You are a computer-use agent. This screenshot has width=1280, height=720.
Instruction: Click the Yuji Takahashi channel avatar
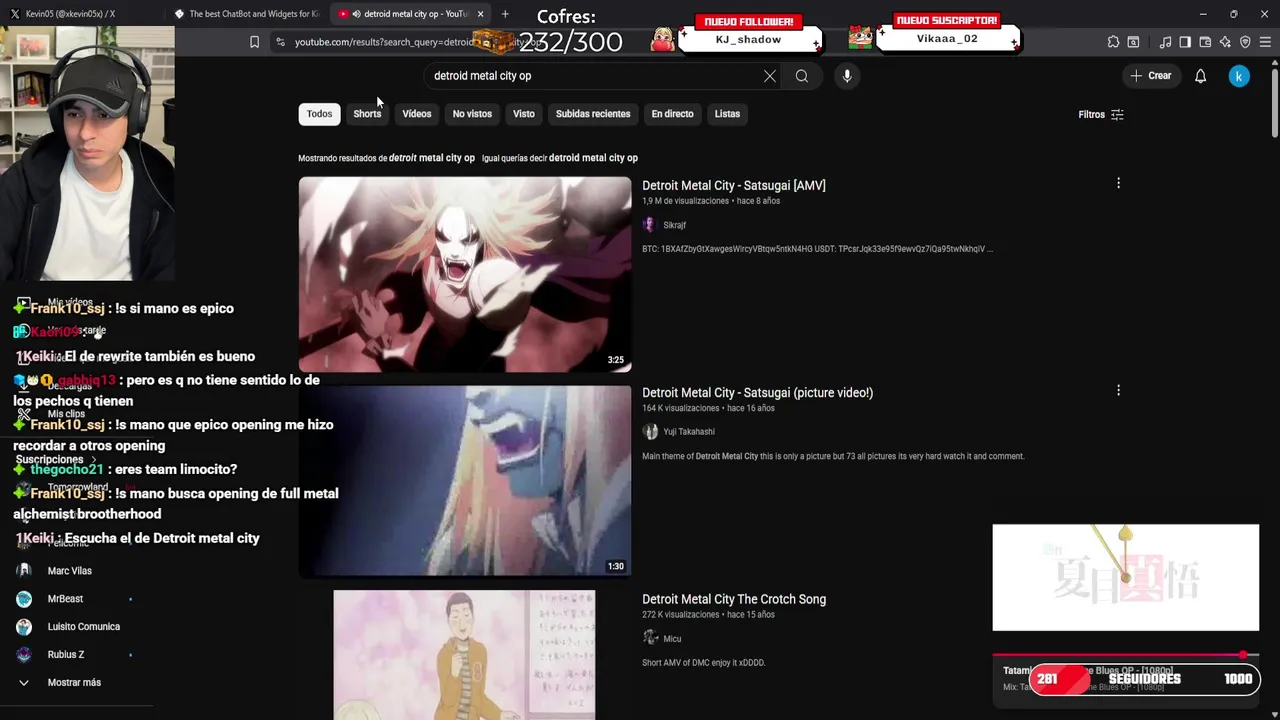[650, 432]
